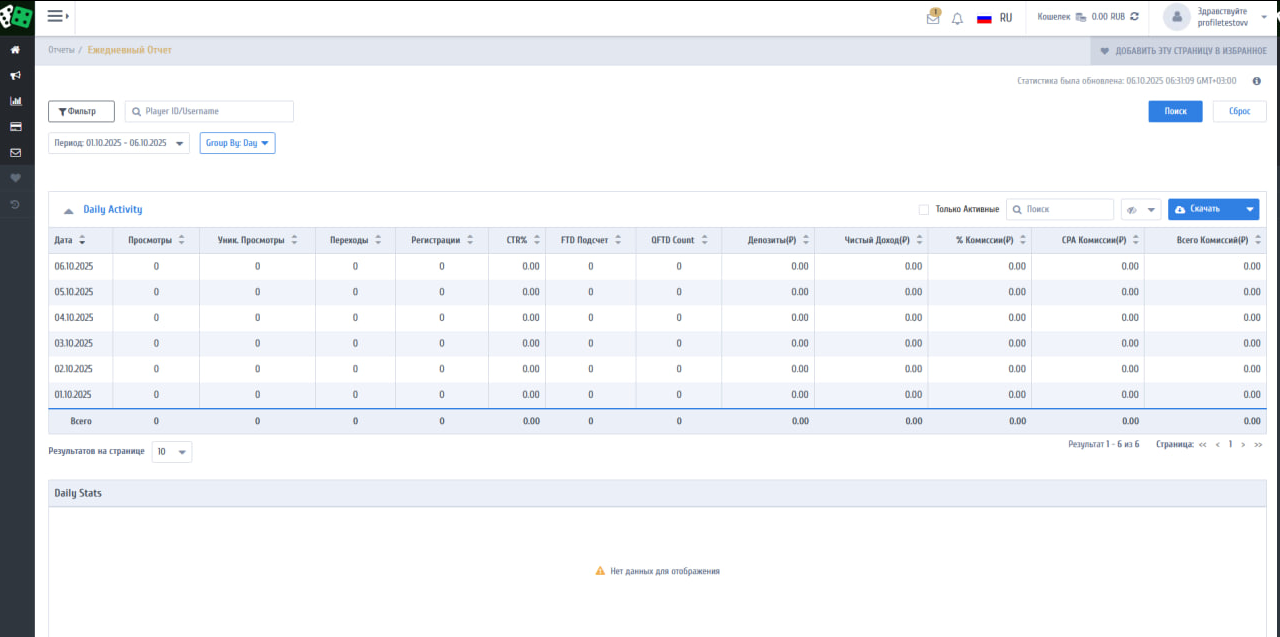Enable the Только Активные checkbox
The image size is (1280, 637).
924,209
